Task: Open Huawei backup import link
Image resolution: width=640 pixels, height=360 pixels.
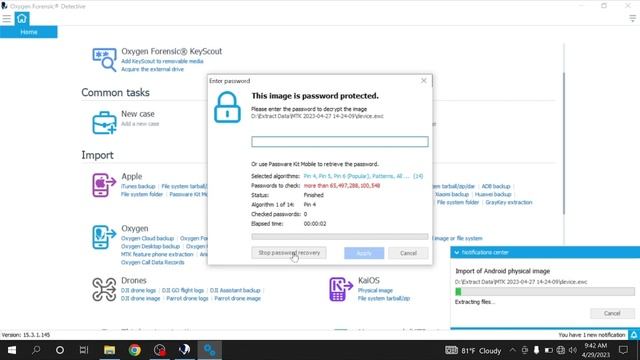Action: click(493, 194)
